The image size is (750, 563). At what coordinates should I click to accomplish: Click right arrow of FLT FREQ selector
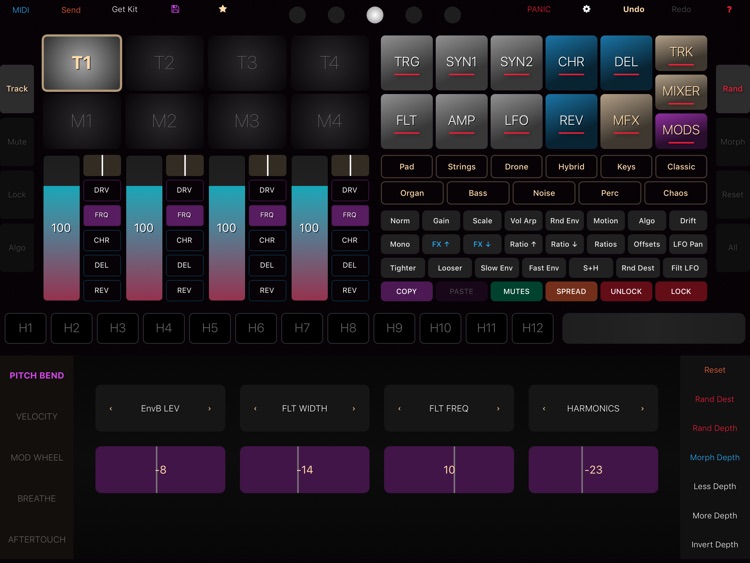coord(498,408)
